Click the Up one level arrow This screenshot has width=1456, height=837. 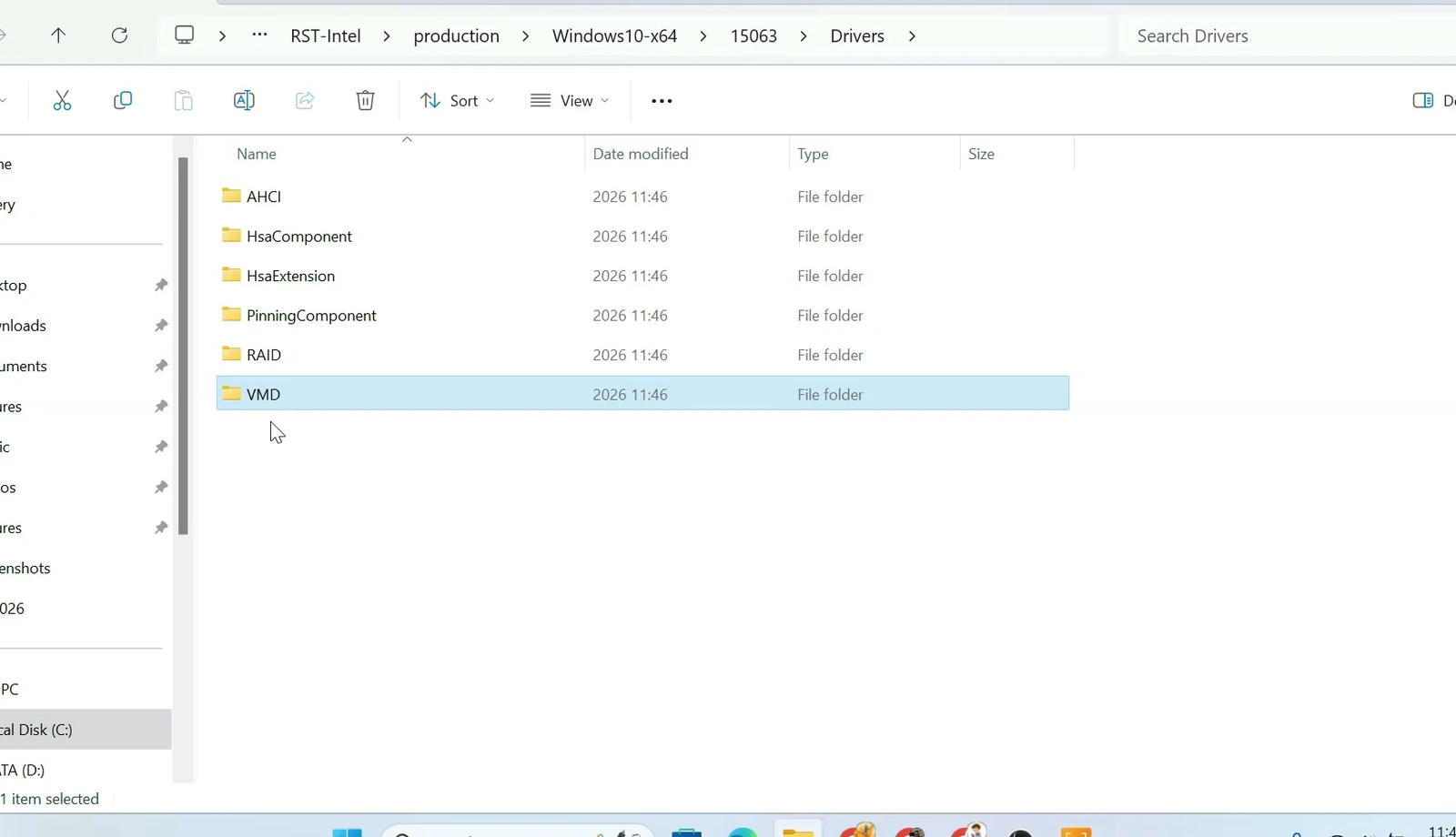point(58,35)
